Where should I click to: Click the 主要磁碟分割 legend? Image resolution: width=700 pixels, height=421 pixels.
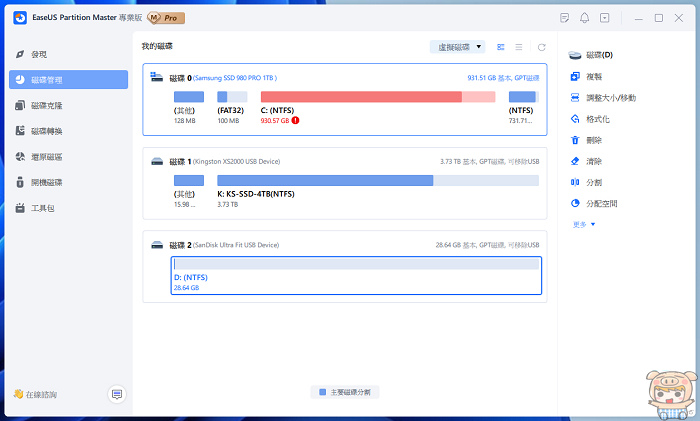point(345,392)
